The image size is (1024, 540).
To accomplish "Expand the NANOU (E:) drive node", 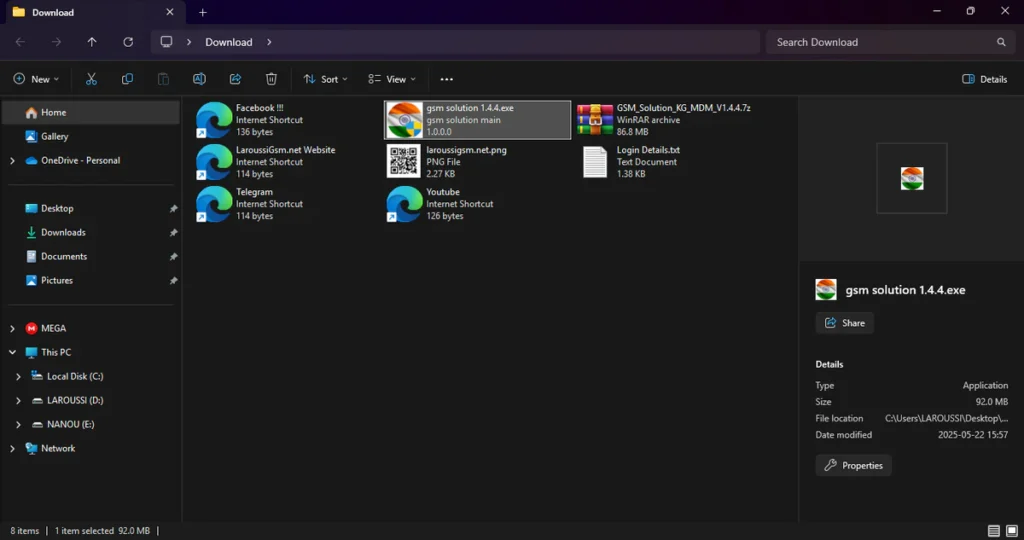I will click(18, 424).
